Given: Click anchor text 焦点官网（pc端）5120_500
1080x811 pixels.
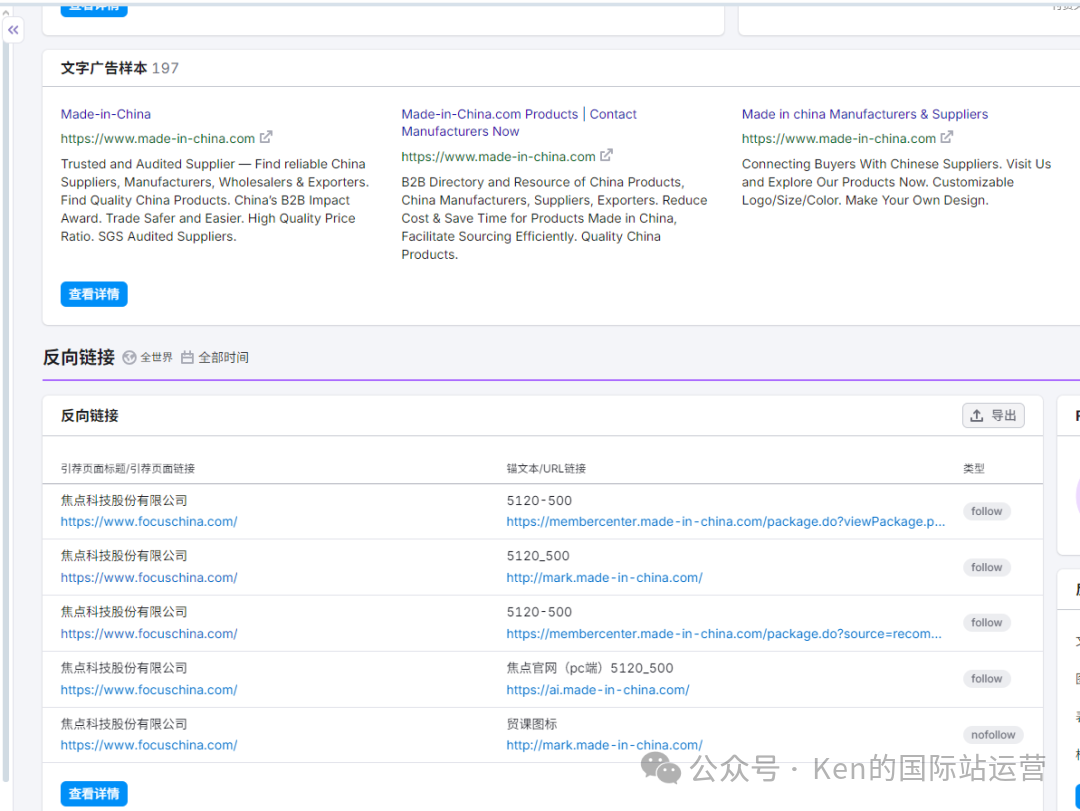Looking at the screenshot, I should coord(590,668).
